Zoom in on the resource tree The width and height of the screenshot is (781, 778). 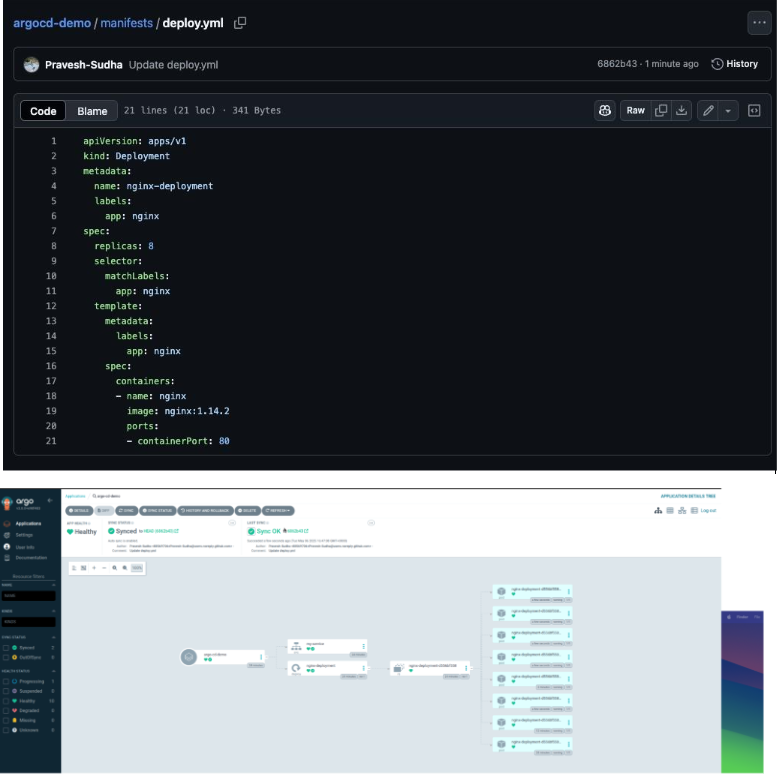point(114,568)
